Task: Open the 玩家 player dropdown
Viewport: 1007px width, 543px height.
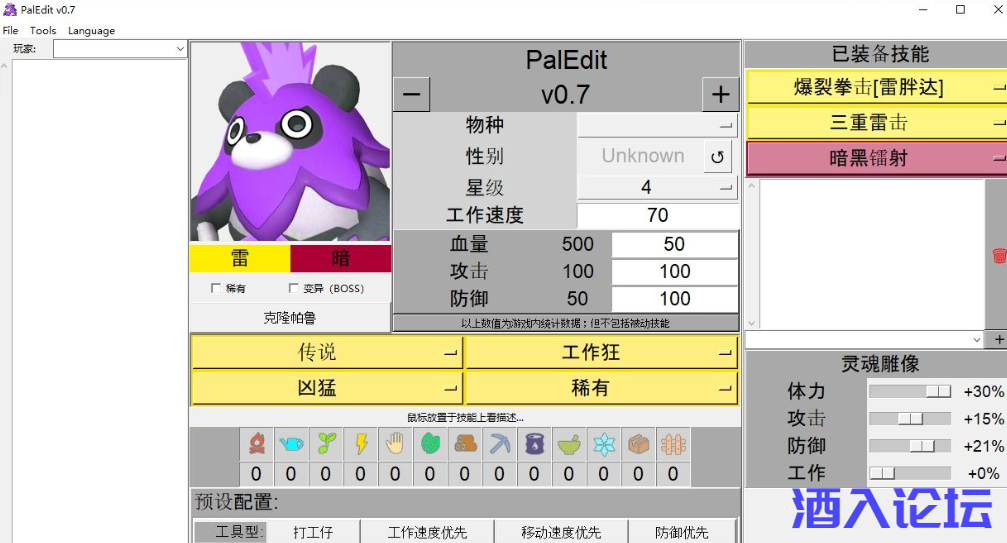Action: coord(120,48)
